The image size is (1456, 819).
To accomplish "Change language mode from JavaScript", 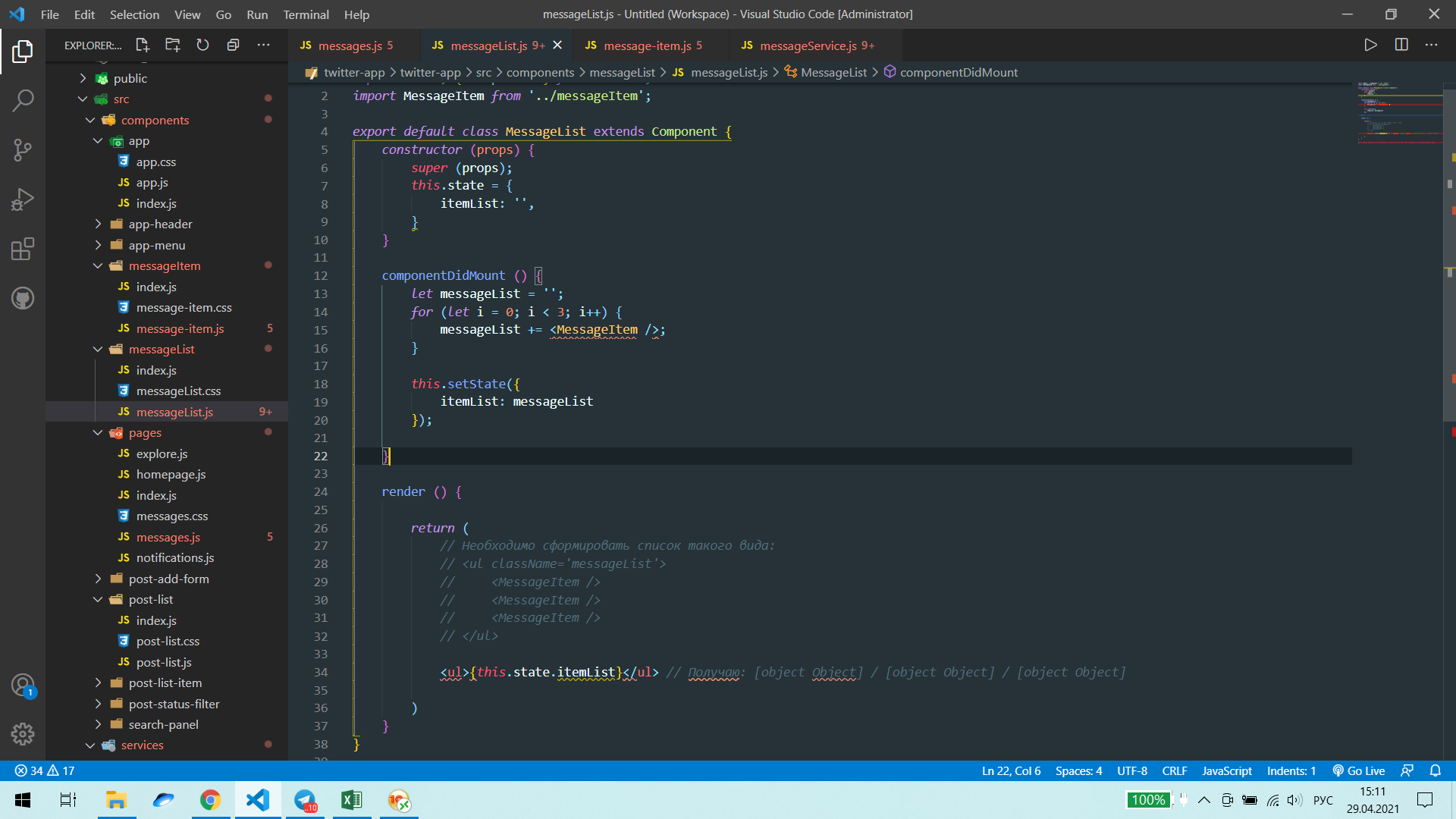I will point(1226,770).
